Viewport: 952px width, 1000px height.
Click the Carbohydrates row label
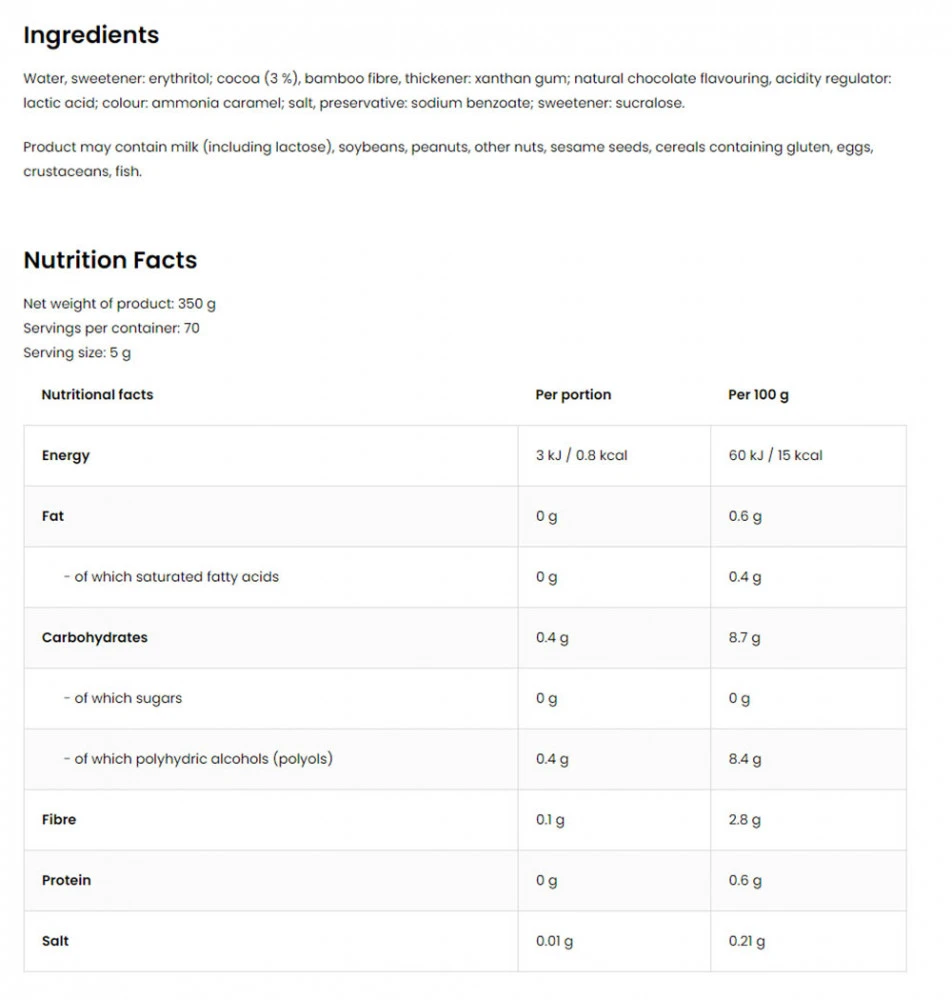coord(94,638)
